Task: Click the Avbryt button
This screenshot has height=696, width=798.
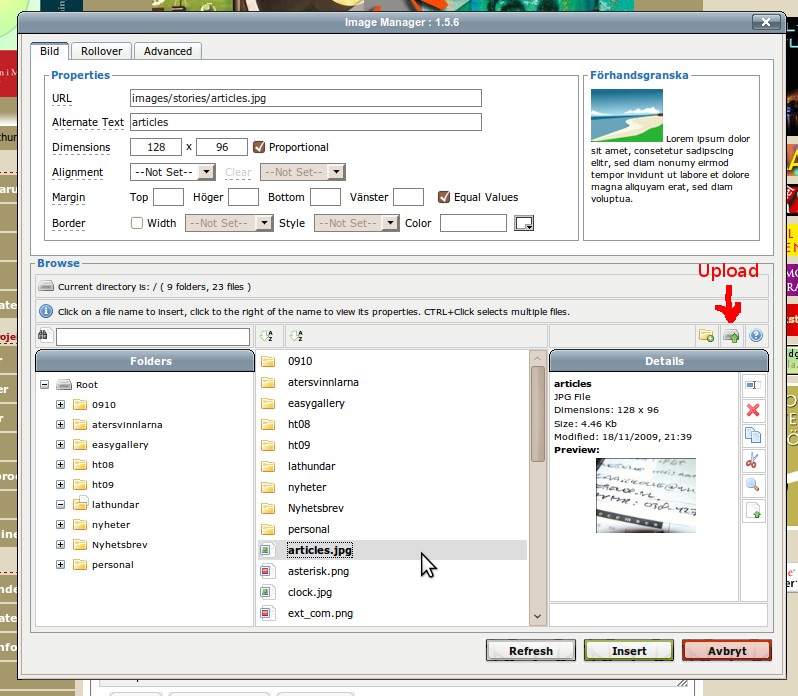Action: coord(727,651)
